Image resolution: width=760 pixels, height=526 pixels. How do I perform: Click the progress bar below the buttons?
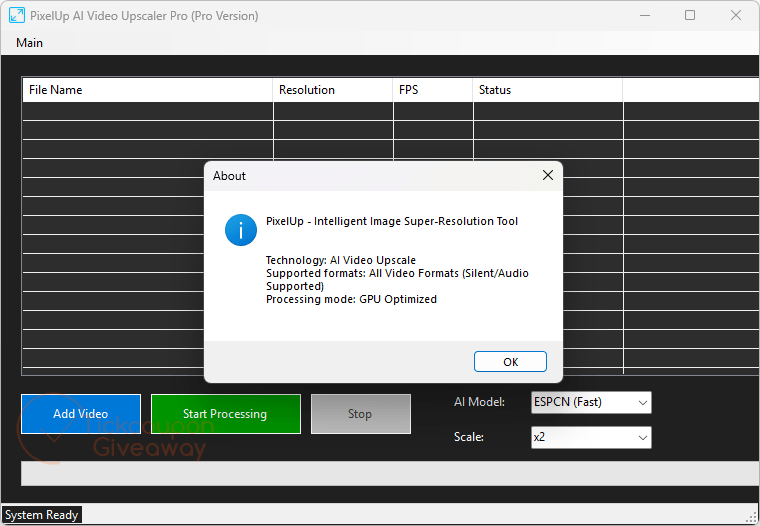coord(390,473)
